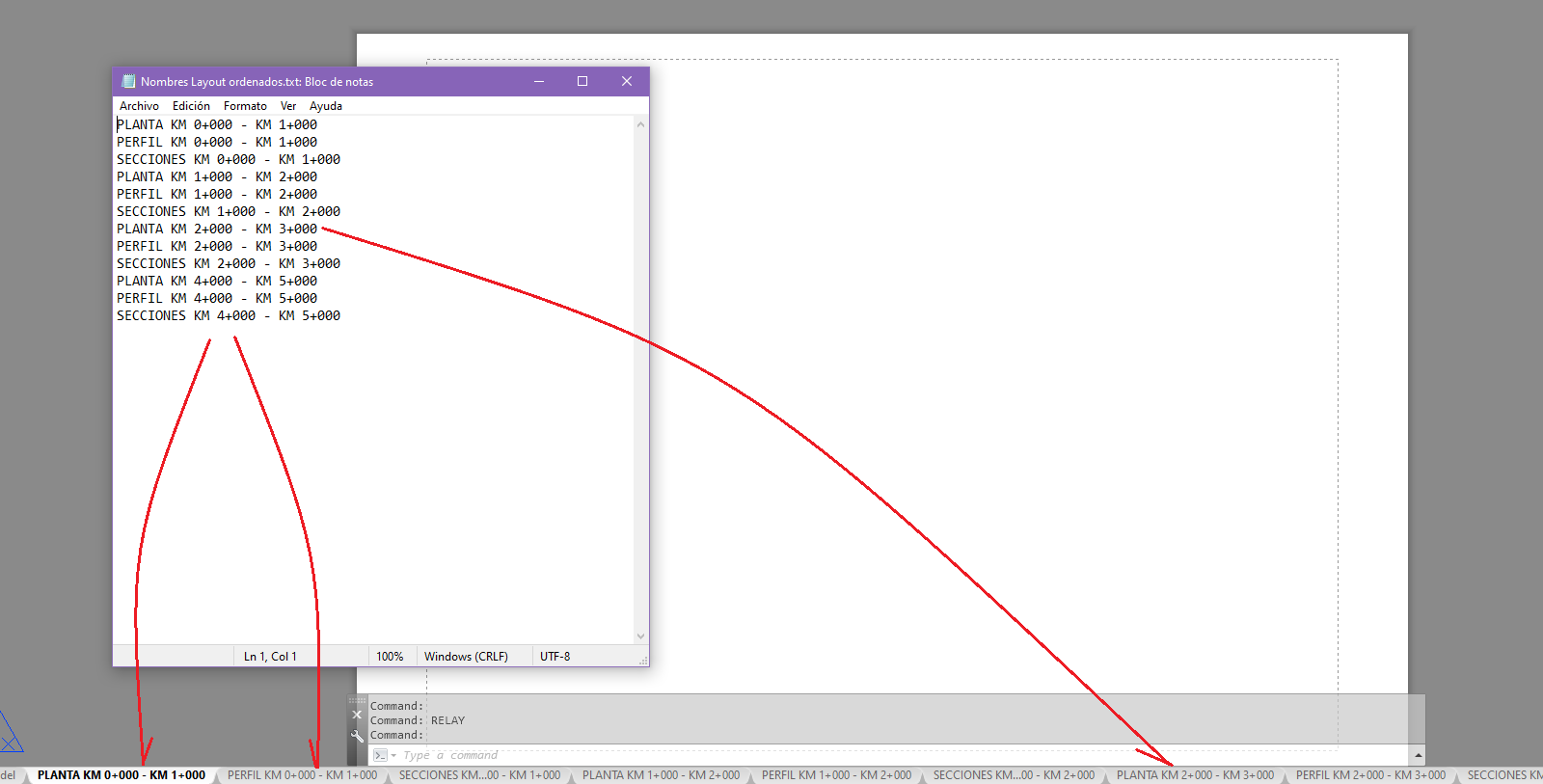The width and height of the screenshot is (1543, 784).
Task: Open the Archivo menu in Notepad
Action: pyautogui.click(x=139, y=106)
